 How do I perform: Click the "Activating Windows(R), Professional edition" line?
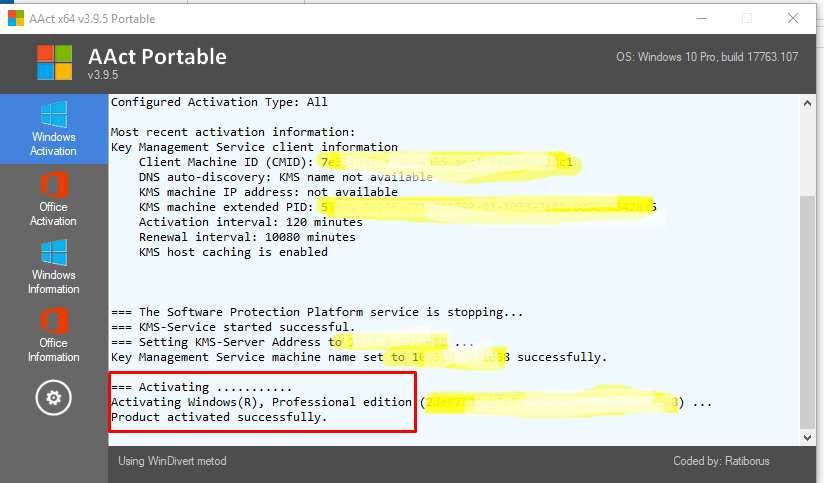(411, 402)
